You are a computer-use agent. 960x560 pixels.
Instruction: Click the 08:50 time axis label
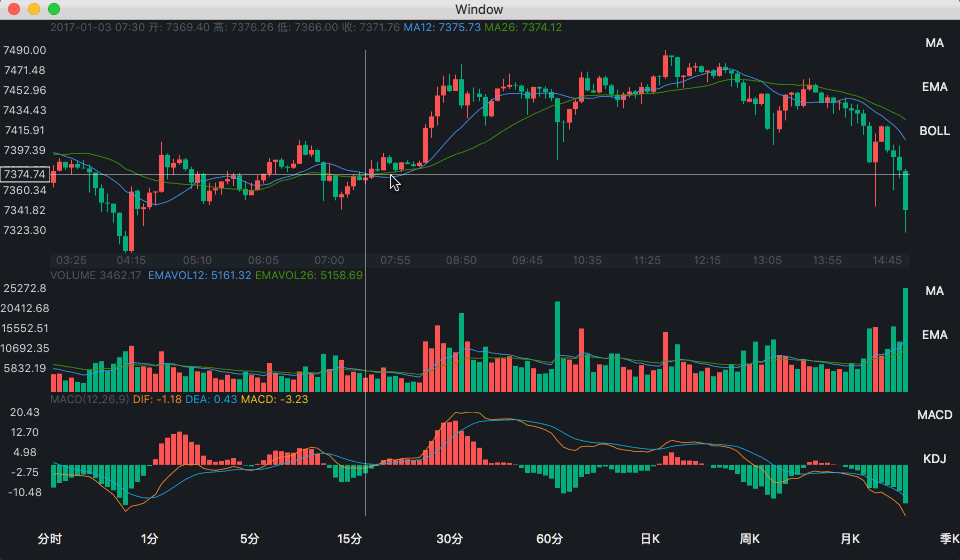tap(461, 261)
